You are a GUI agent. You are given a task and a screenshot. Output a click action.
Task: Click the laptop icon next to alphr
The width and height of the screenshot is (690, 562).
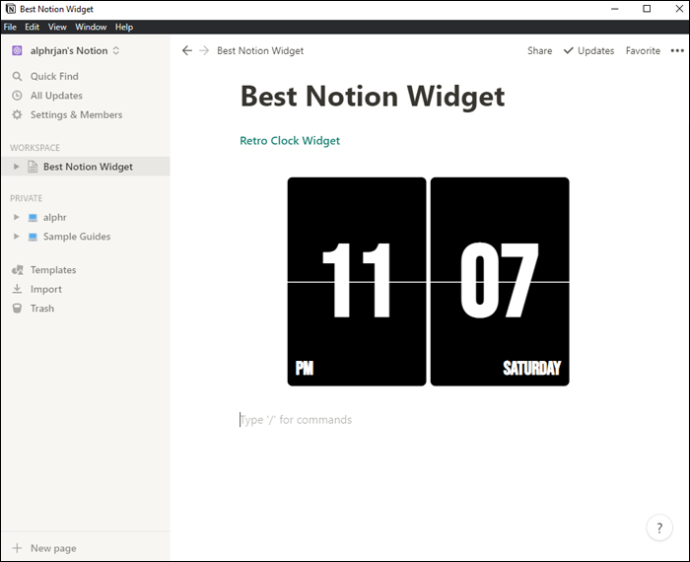click(x=33, y=217)
